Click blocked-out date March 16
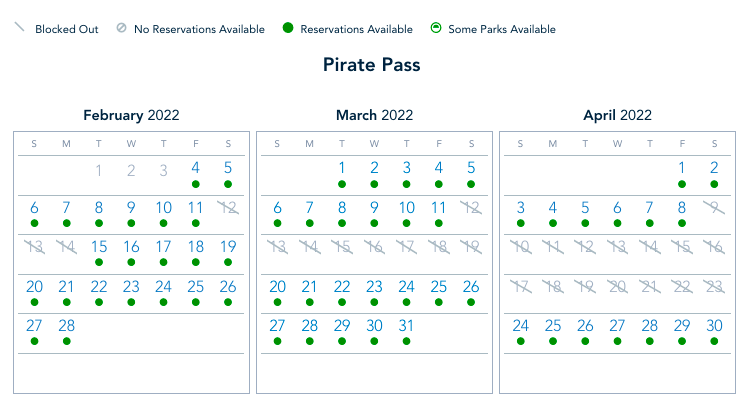The image size is (751, 417). click(x=374, y=247)
